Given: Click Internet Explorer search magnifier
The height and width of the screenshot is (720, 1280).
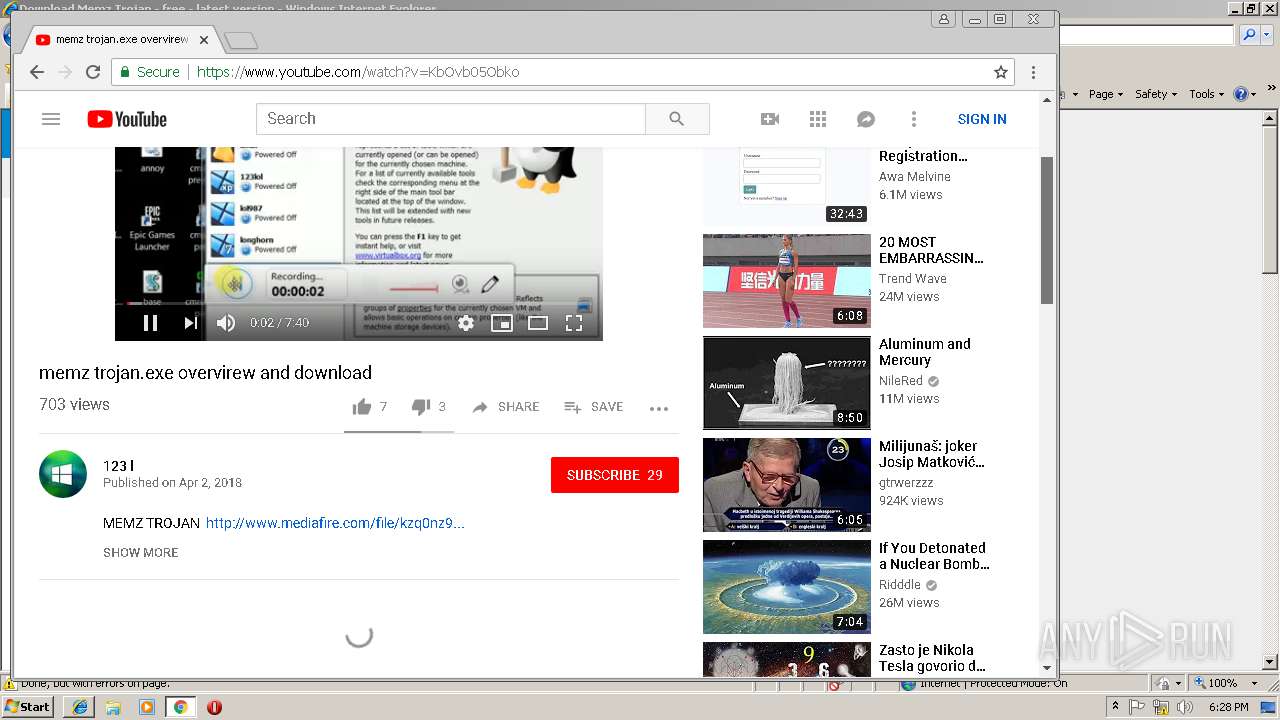Looking at the screenshot, I should [x=1248, y=35].
